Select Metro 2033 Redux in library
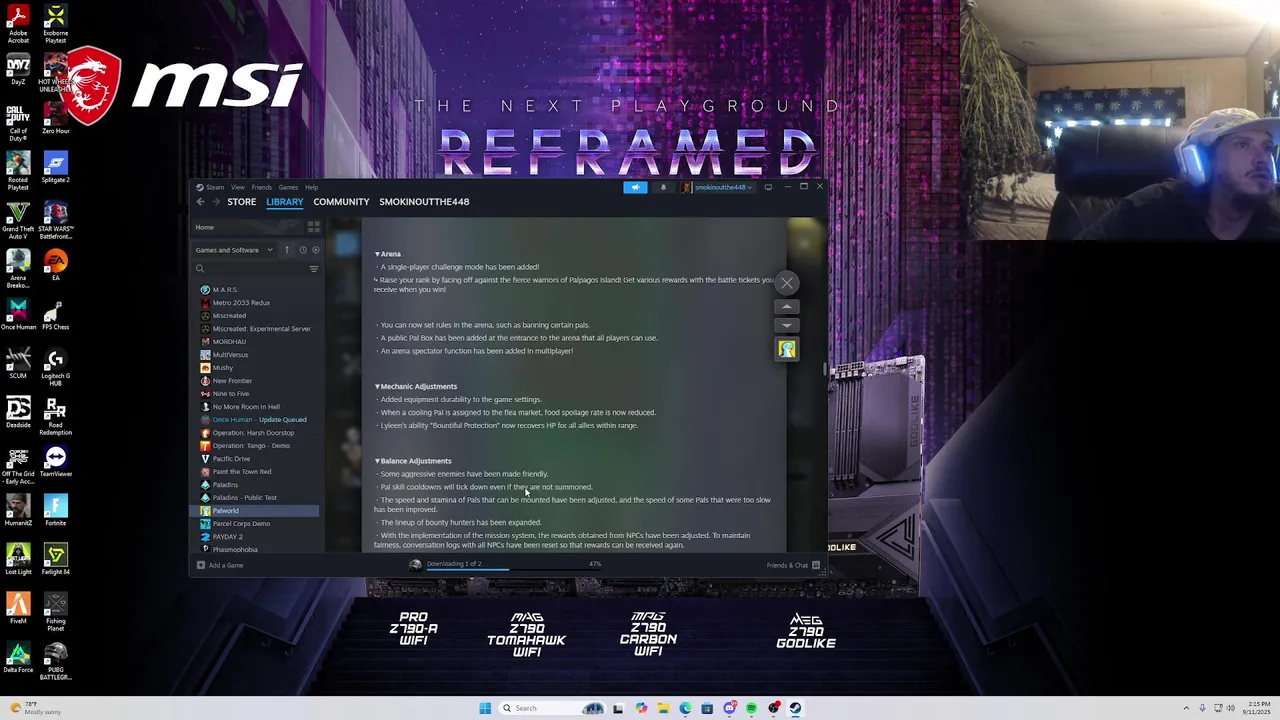 coord(241,303)
